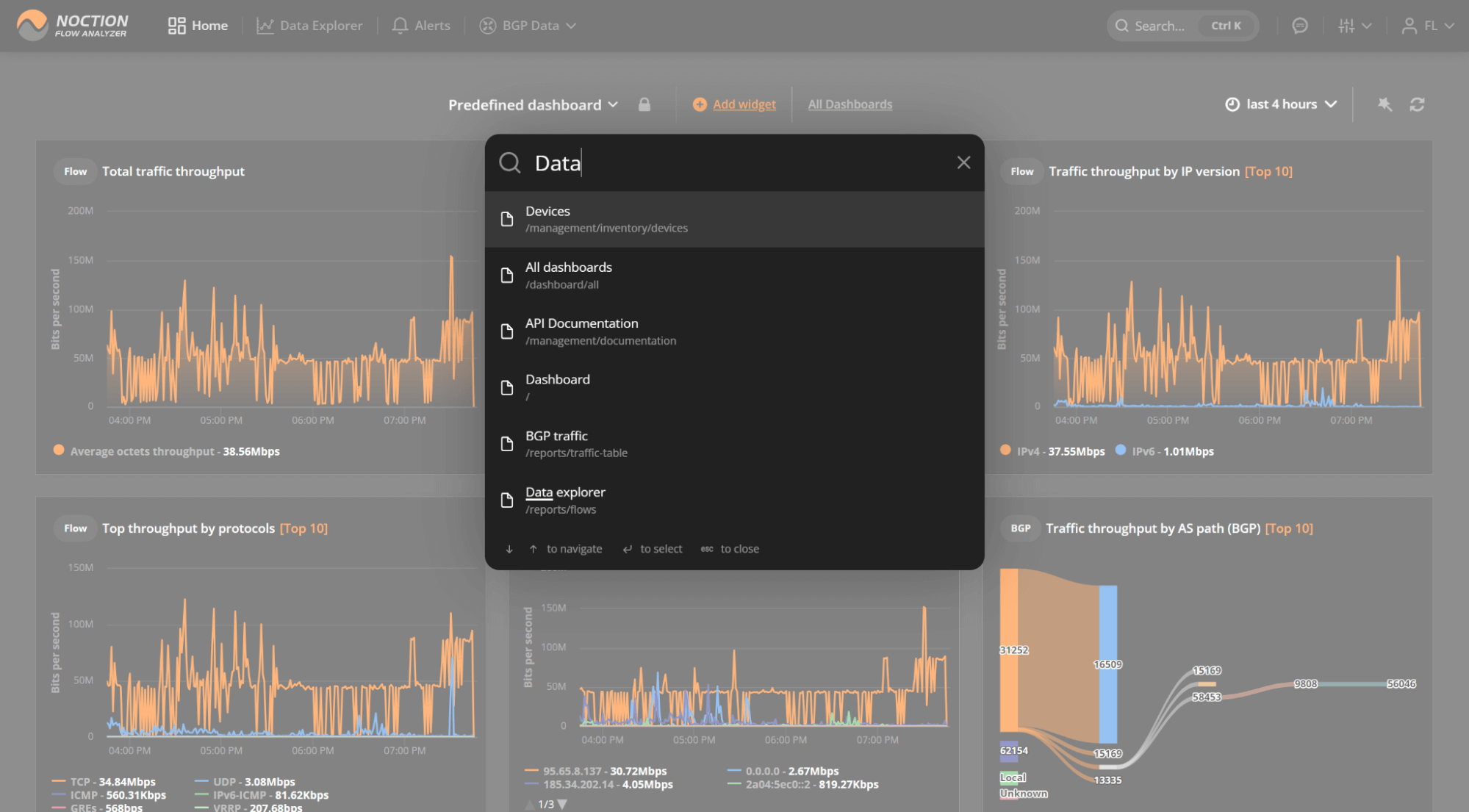This screenshot has height=812, width=1469.
Task: Open the chat messages icon
Action: (x=1299, y=26)
